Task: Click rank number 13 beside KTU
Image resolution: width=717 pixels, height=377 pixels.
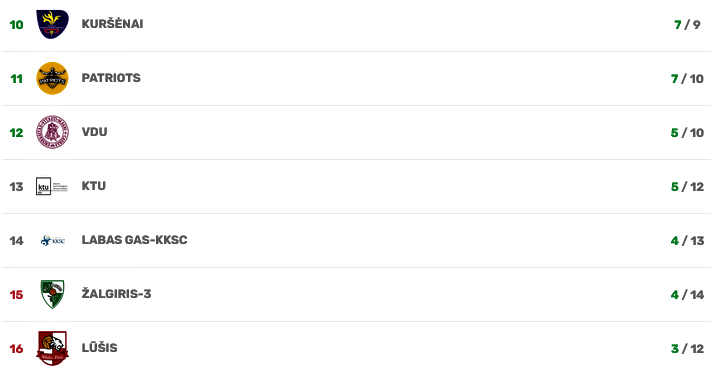Action: (16, 187)
